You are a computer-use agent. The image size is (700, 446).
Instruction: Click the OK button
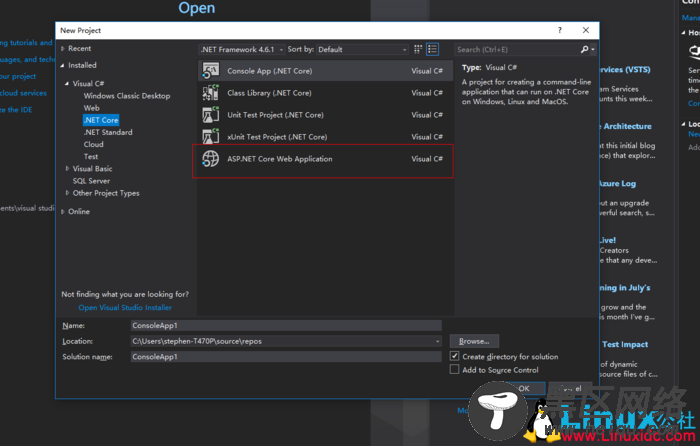[x=524, y=388]
